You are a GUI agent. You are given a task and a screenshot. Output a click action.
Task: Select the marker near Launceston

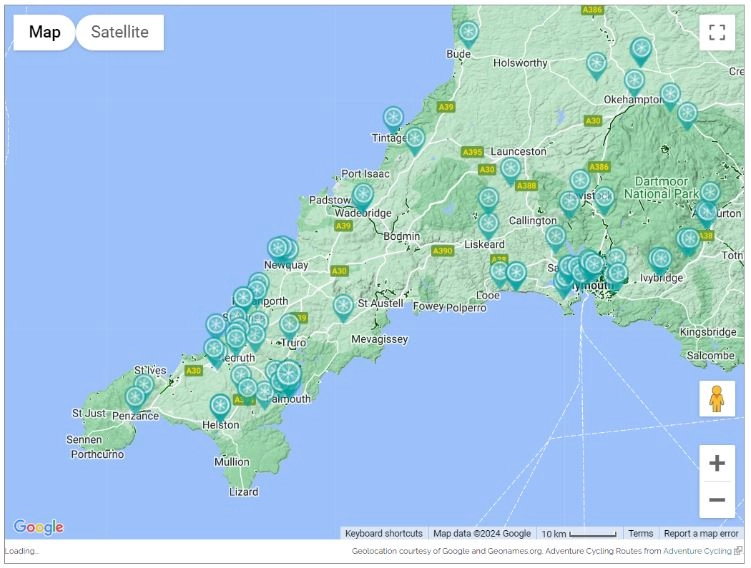tap(511, 170)
